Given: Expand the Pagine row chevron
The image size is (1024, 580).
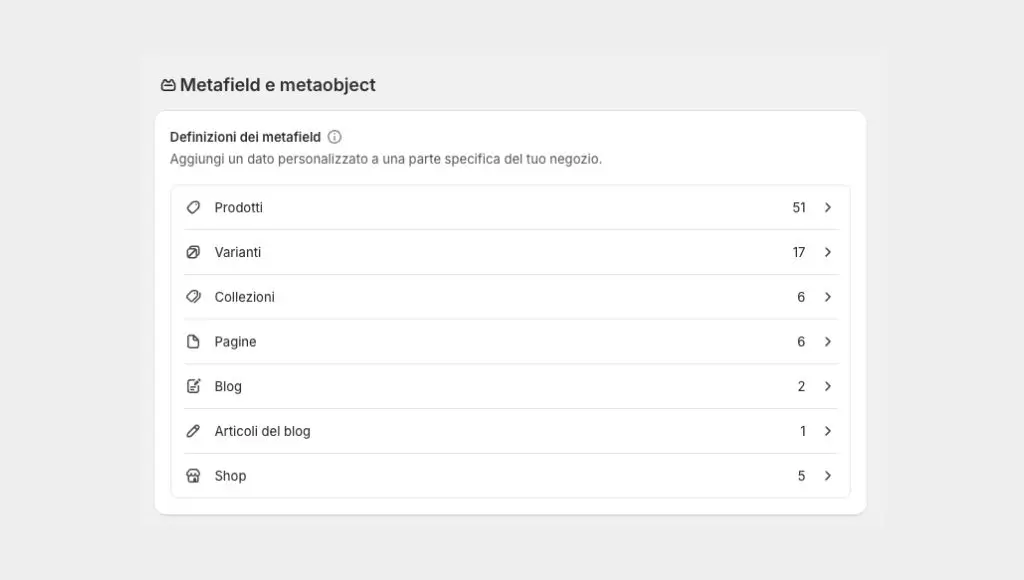Looking at the screenshot, I should (827, 341).
